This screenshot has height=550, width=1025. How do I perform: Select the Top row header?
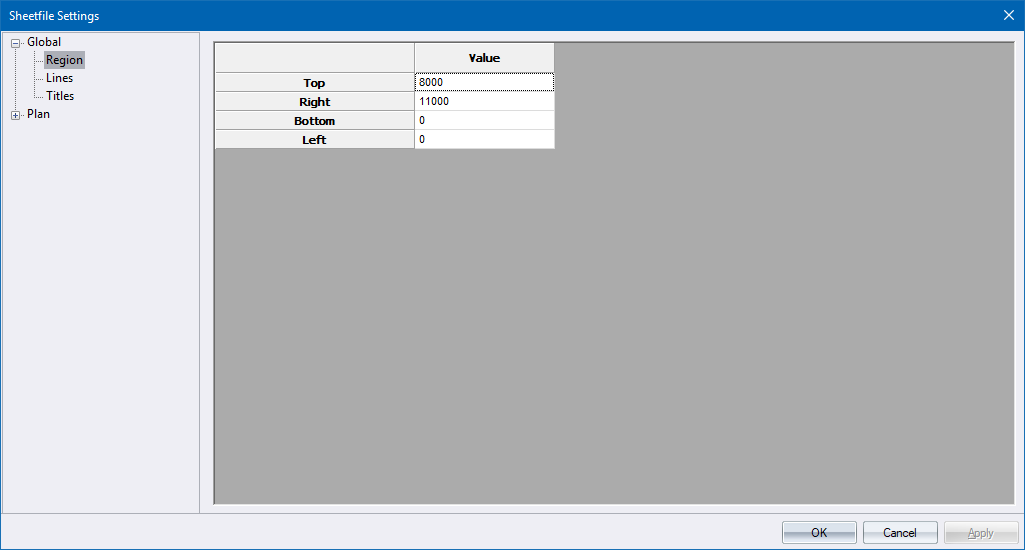(x=314, y=83)
